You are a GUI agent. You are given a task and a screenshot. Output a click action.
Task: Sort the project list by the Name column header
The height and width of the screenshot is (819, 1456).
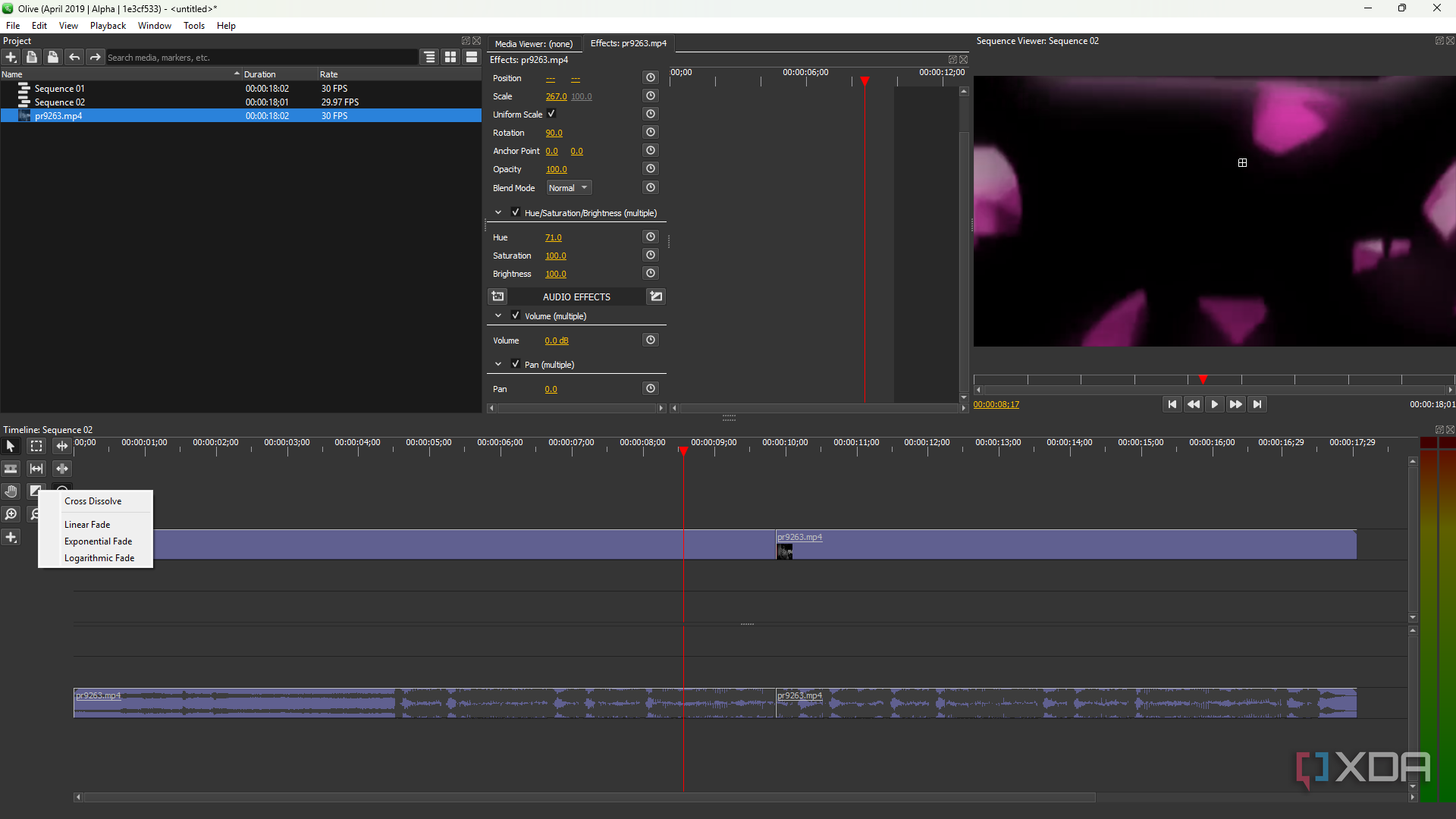point(121,74)
